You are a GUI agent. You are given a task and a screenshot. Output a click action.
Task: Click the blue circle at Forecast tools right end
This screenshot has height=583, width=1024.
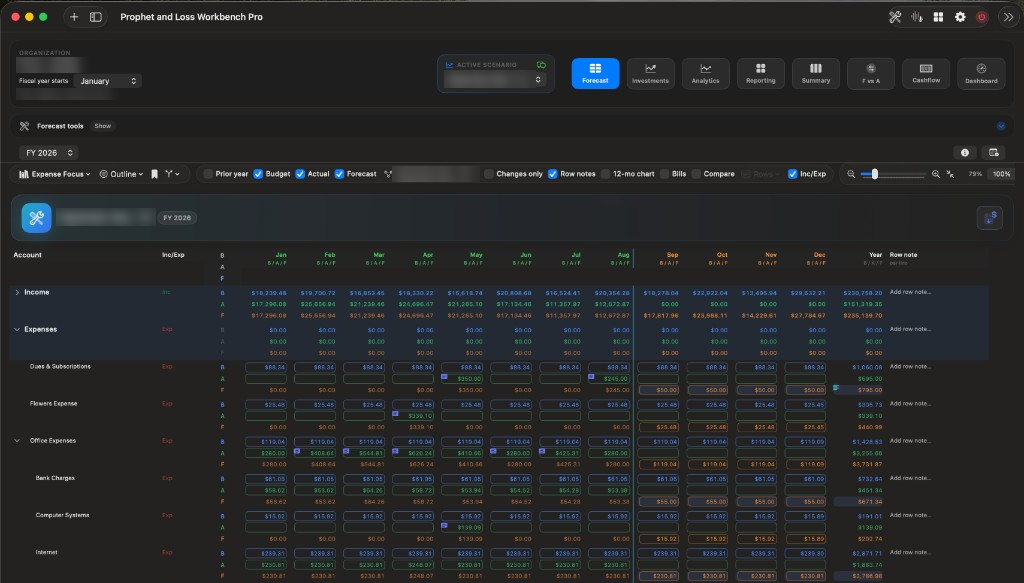pos(1001,126)
